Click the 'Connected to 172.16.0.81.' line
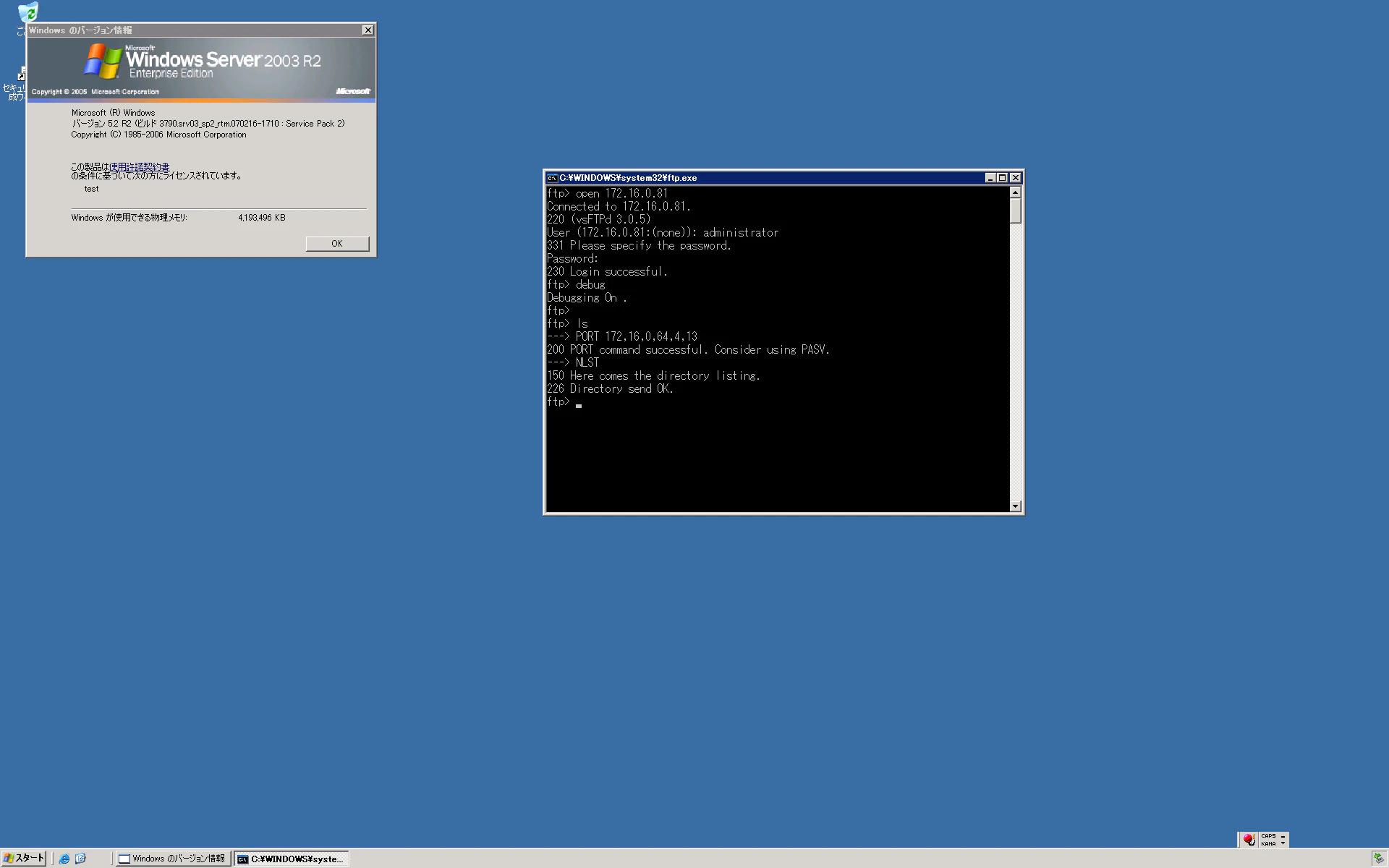 click(619, 207)
